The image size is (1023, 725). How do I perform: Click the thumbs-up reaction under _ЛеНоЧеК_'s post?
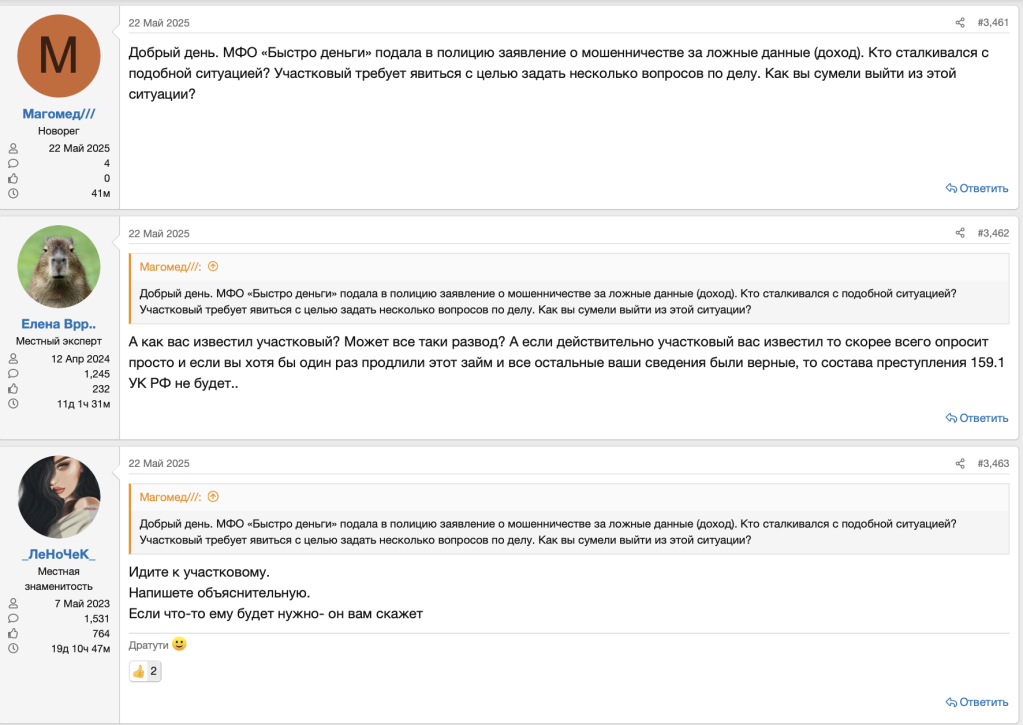coord(145,672)
